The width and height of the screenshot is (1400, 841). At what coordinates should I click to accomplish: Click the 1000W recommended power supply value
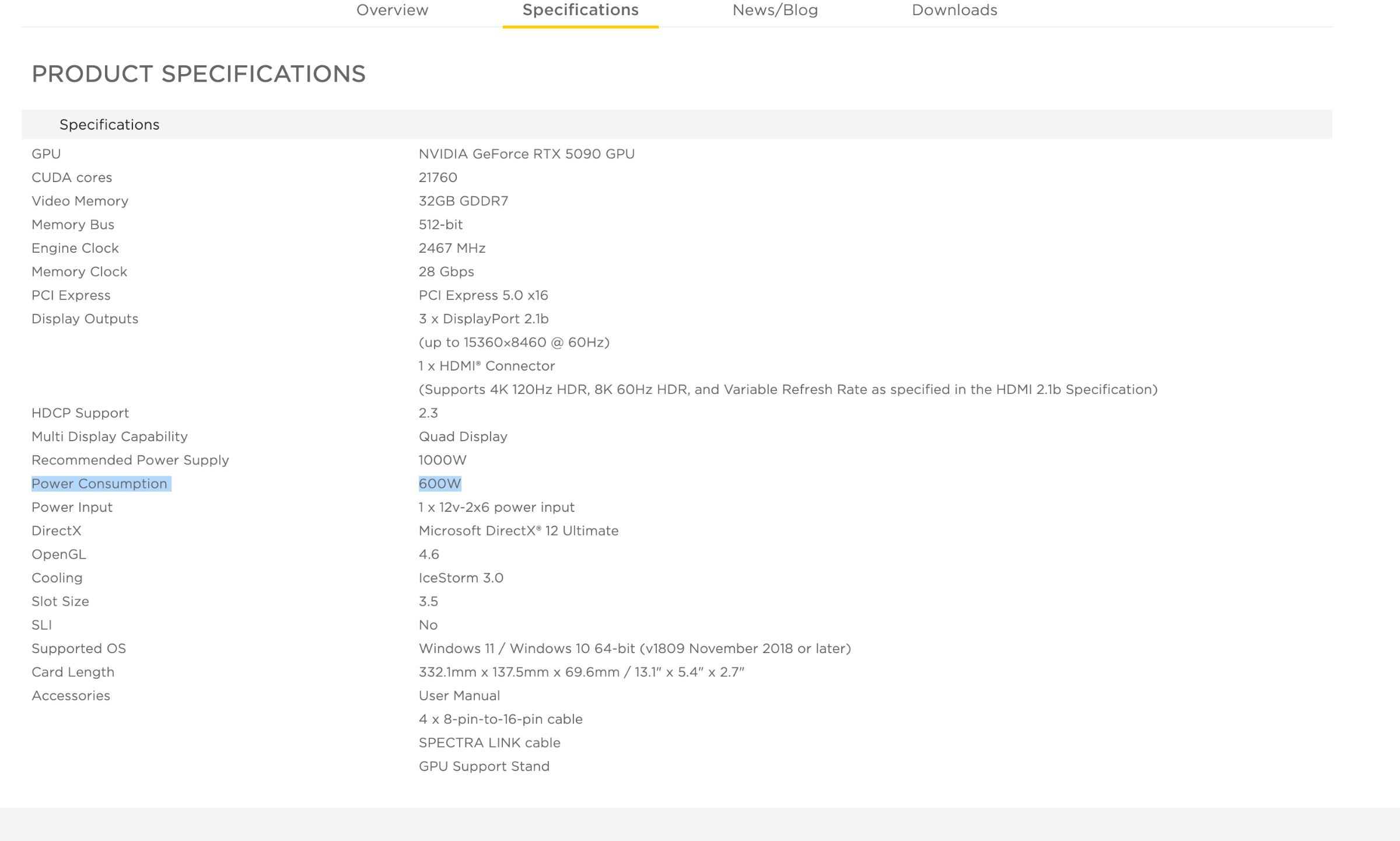(443, 460)
